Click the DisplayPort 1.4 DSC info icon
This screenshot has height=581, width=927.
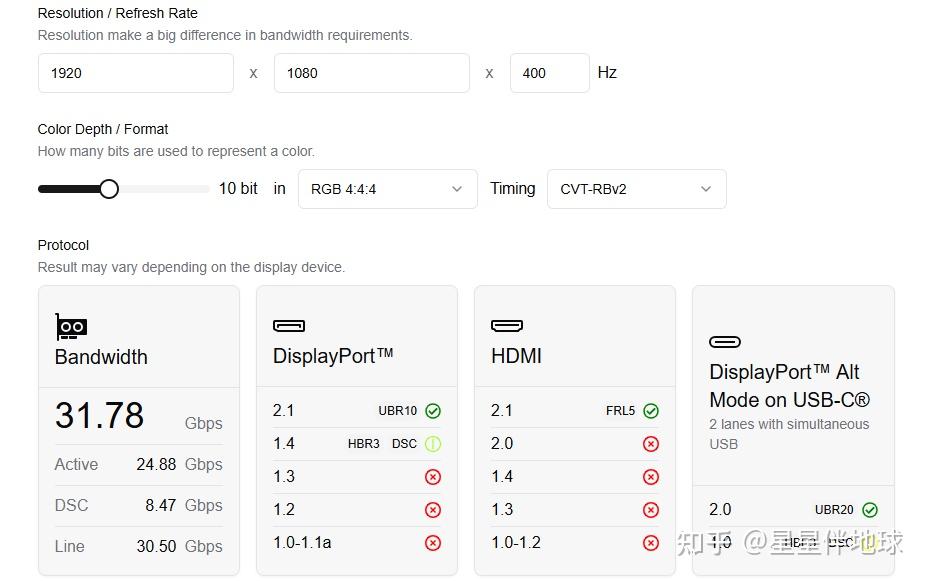click(x=433, y=444)
